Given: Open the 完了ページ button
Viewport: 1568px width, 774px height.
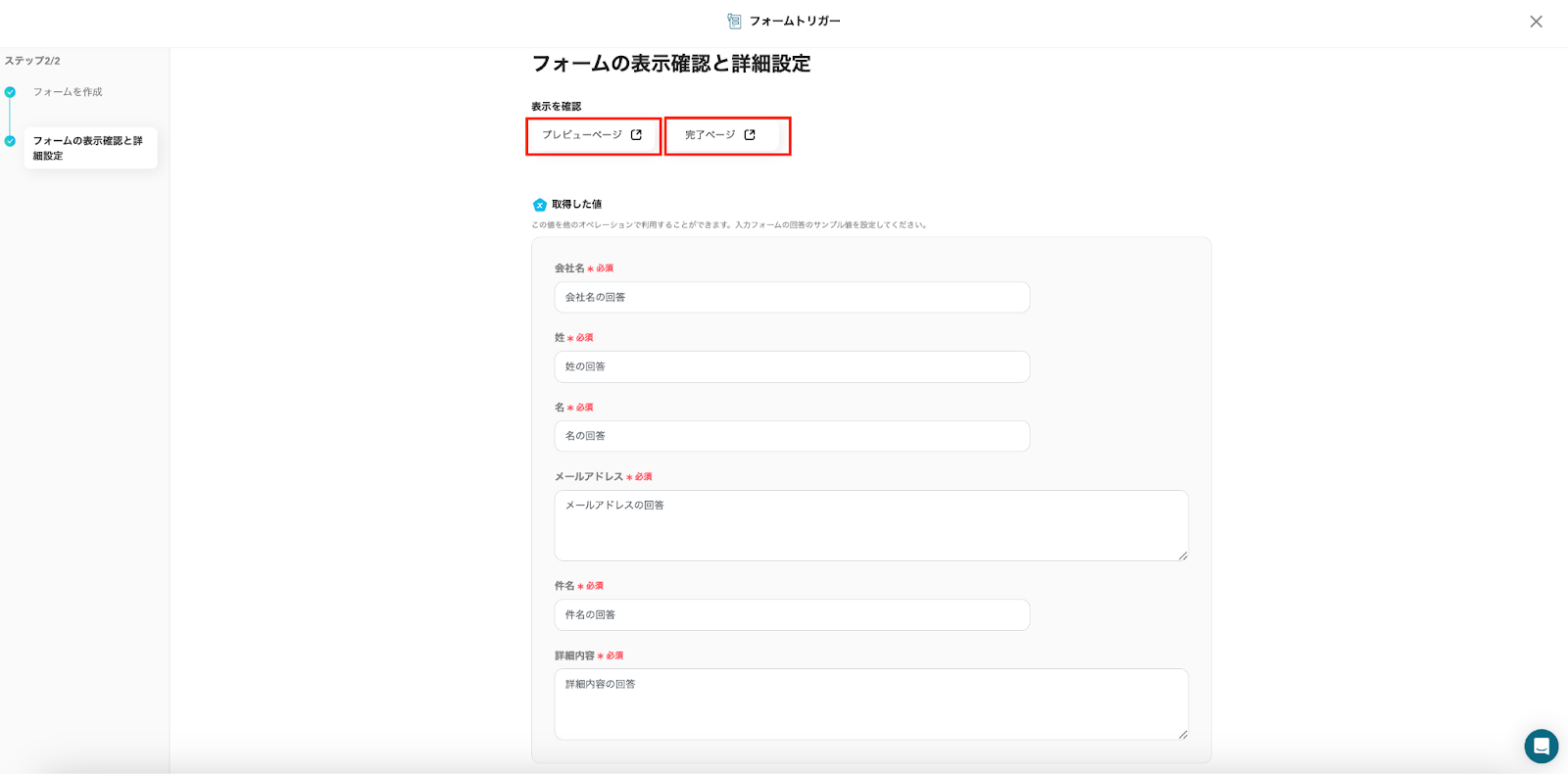Looking at the screenshot, I should (720, 135).
